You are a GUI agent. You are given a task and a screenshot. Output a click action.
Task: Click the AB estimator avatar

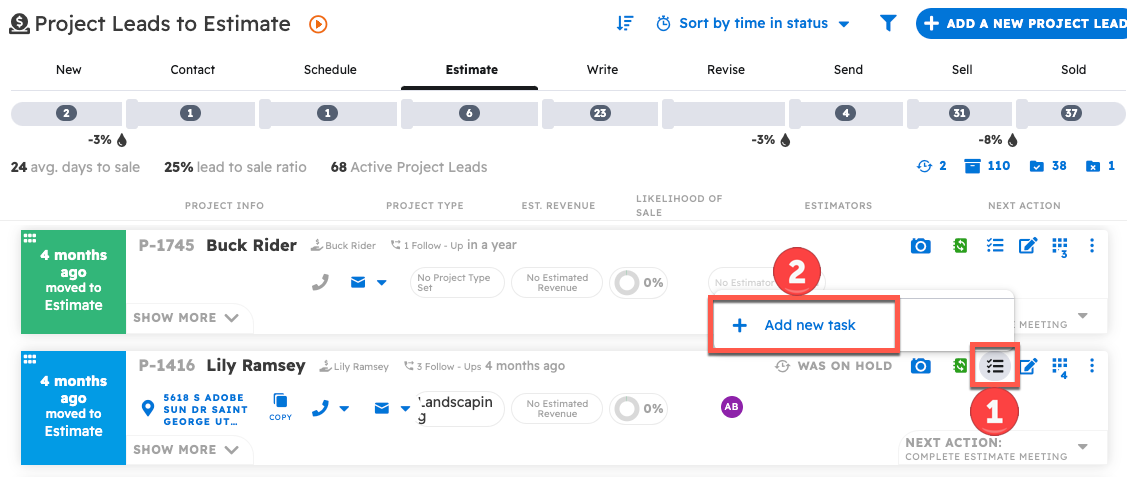[x=731, y=407]
